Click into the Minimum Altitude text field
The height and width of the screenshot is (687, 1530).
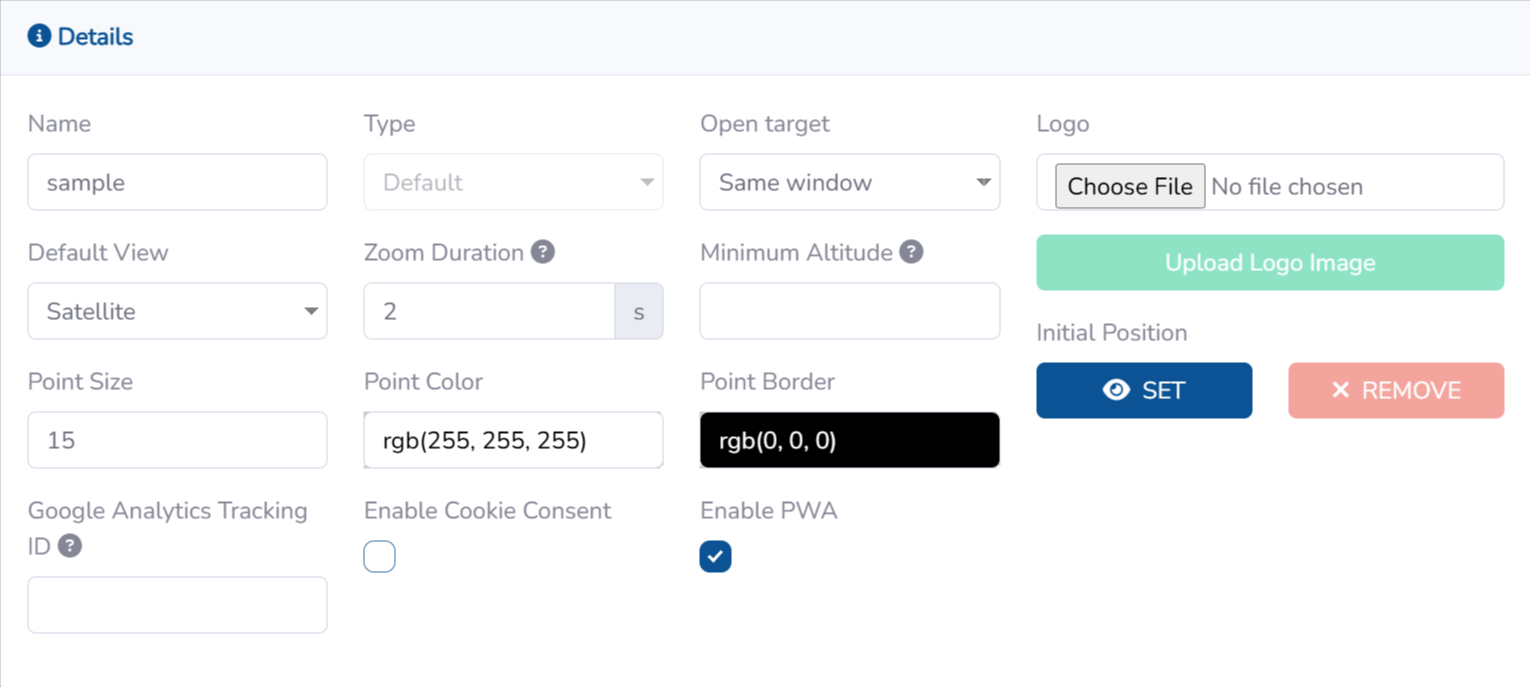tap(849, 311)
